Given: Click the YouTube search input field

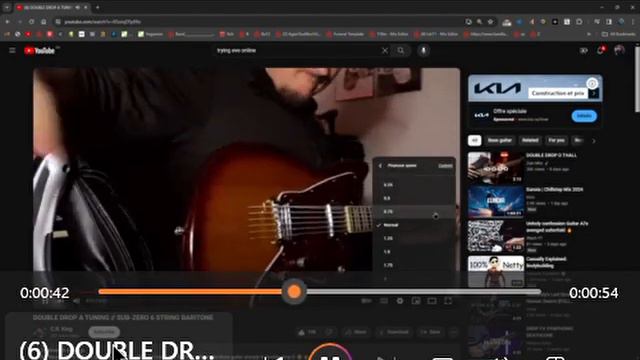Looking at the screenshot, I should coord(296,51).
